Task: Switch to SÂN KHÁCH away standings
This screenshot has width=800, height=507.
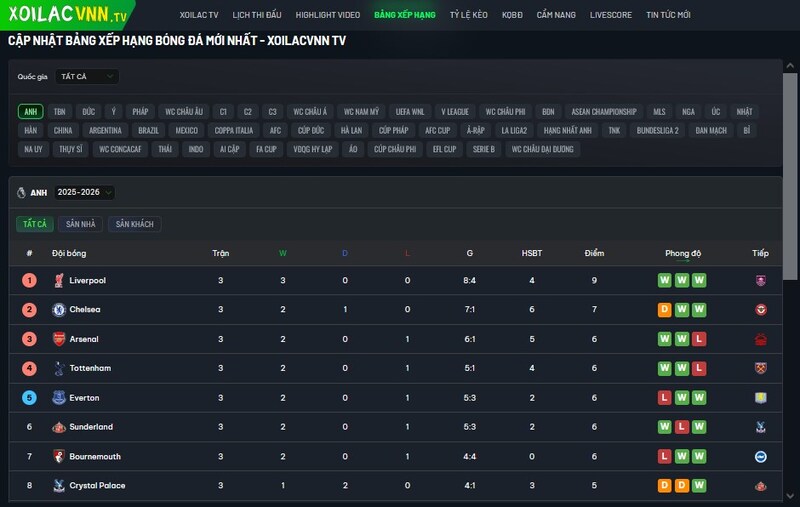Action: coord(135,224)
